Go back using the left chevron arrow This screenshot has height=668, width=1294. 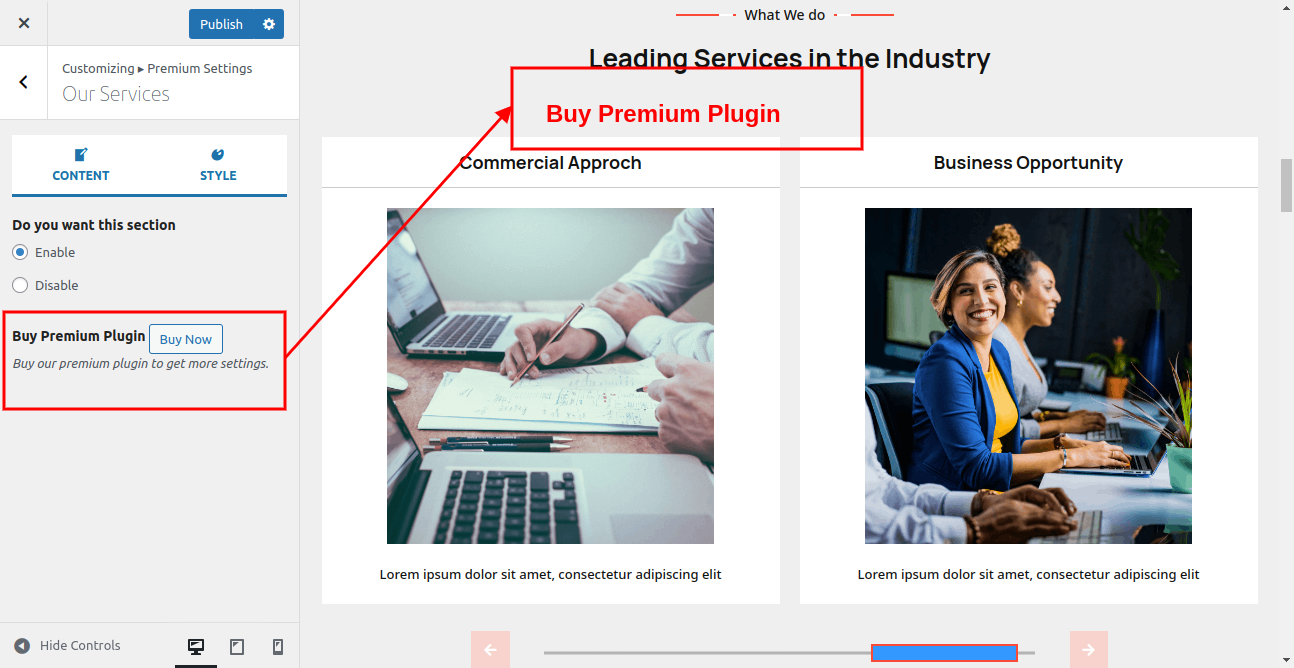(24, 82)
